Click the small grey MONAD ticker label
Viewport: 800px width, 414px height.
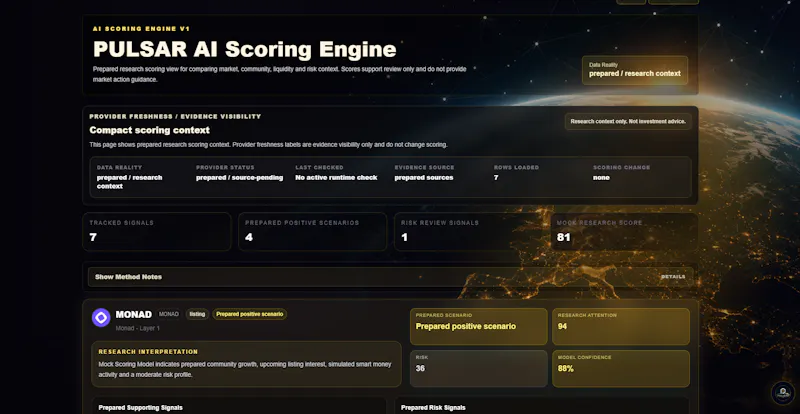pos(169,314)
